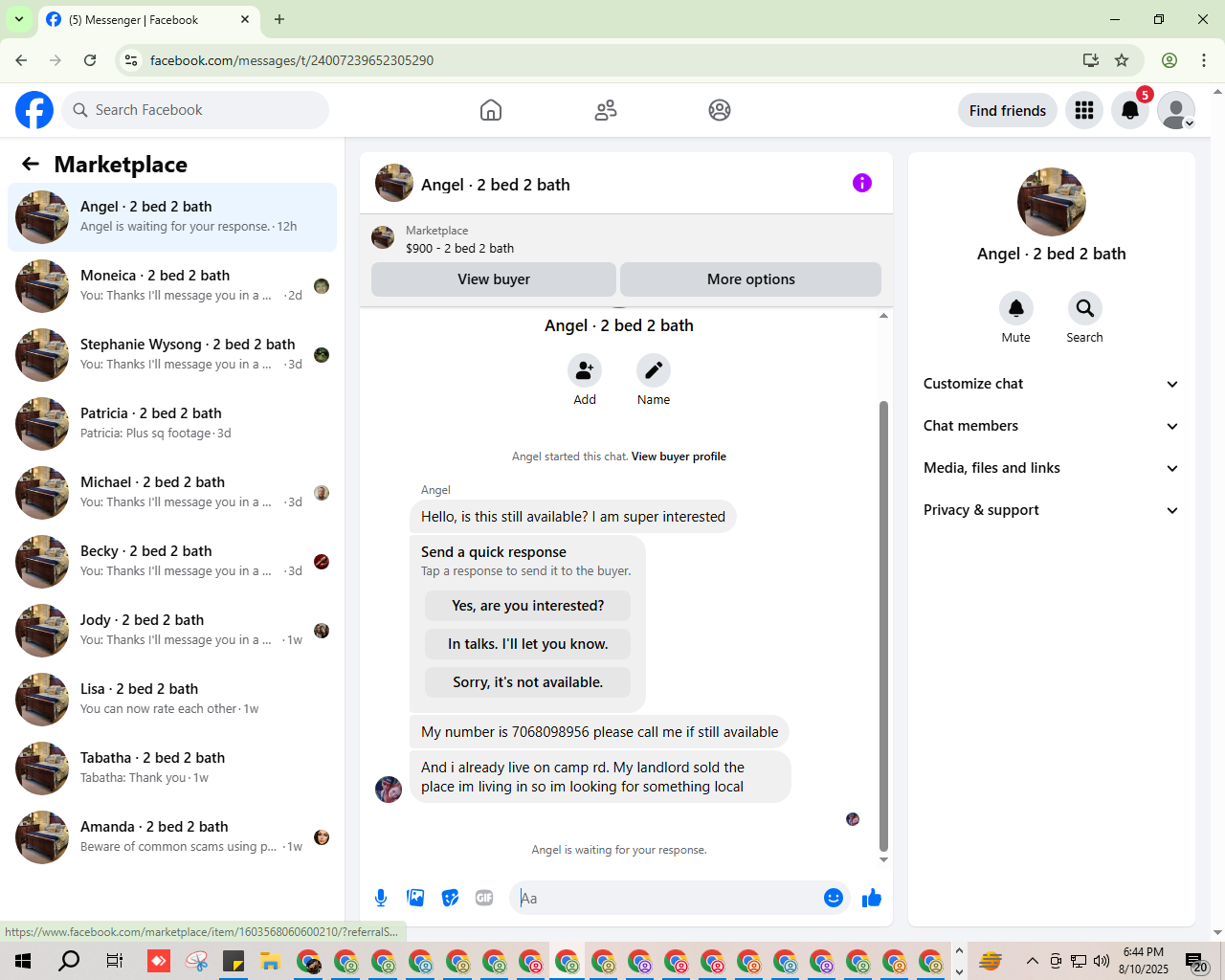Search in conversation with the magnifier icon
Viewport: 1225px width, 980px height.
tap(1085, 308)
